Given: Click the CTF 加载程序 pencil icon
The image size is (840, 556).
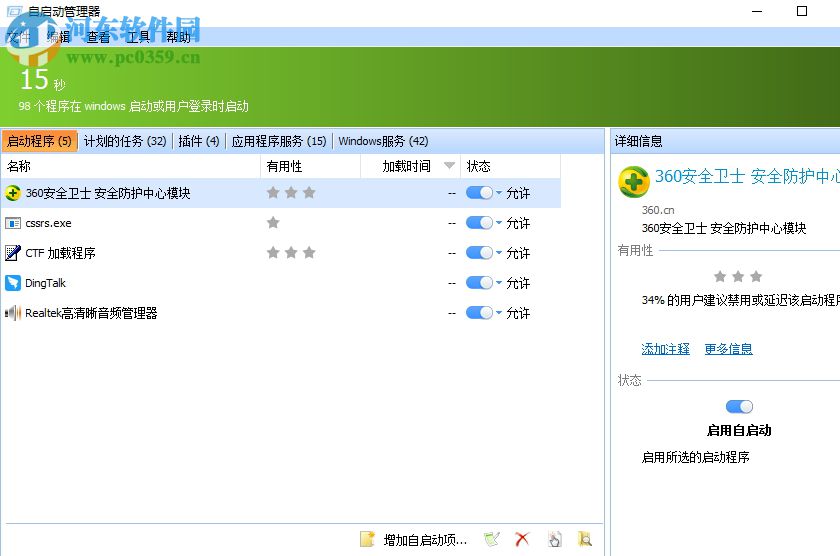Looking at the screenshot, I should [x=13, y=253].
